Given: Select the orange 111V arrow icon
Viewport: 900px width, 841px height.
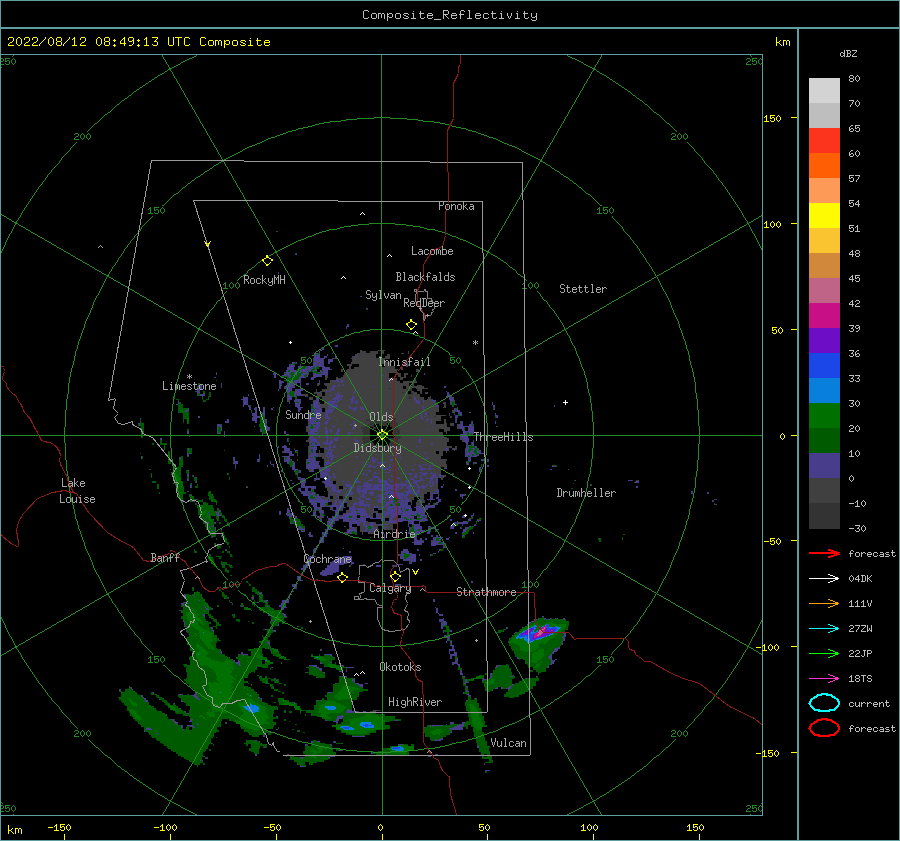Looking at the screenshot, I should 824,603.
